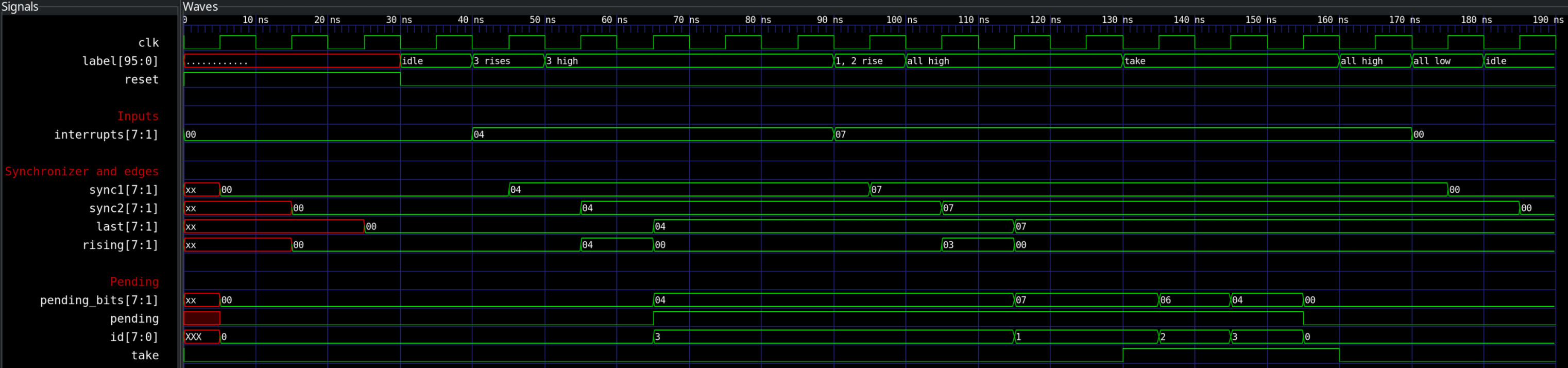Click the red Pending group comment
1568x368 pixels.
click(134, 281)
